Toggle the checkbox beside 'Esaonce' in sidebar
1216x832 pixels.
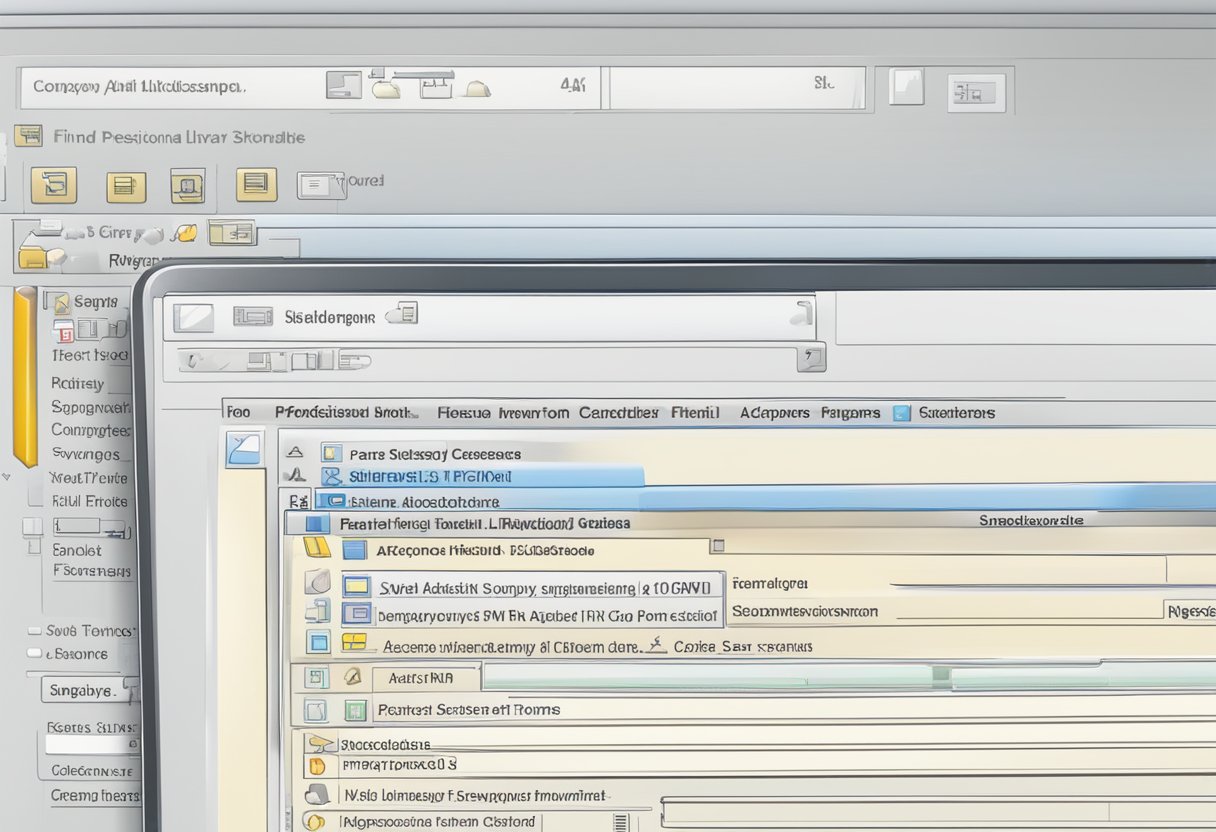click(35, 654)
